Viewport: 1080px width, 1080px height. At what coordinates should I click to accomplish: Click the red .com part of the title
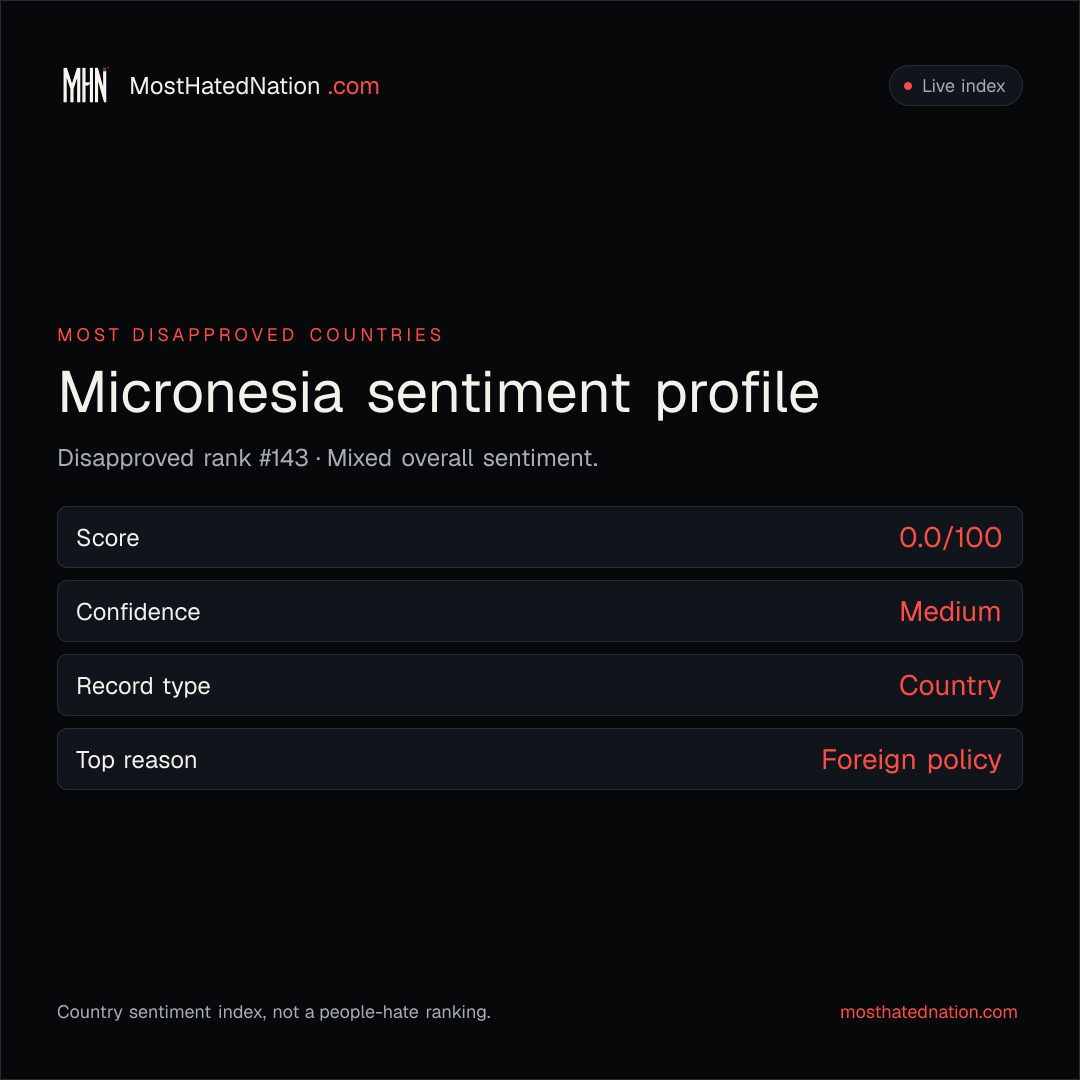[x=353, y=86]
